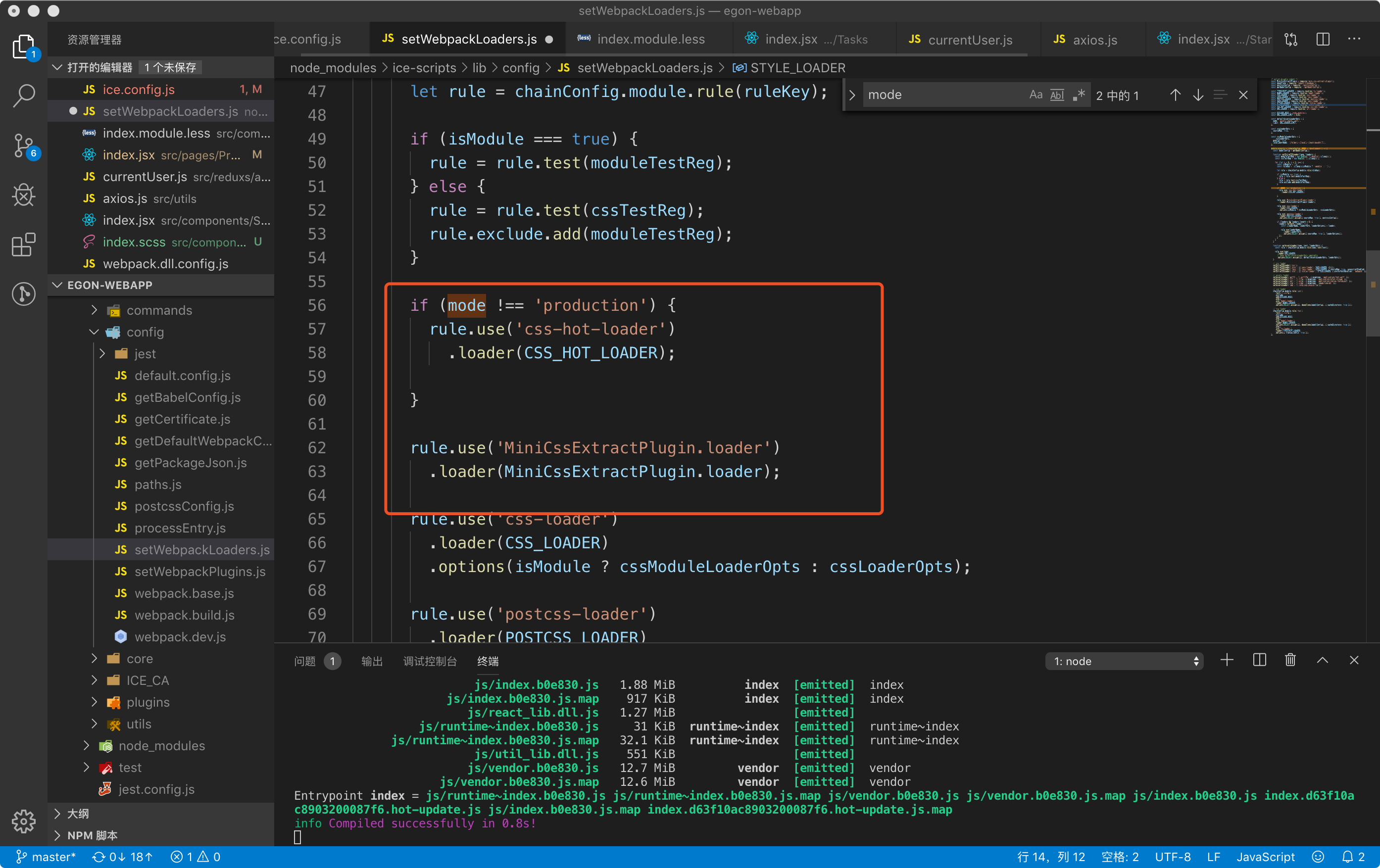Toggle match case in find widget
Screen dimensions: 1380x868
(1035, 95)
